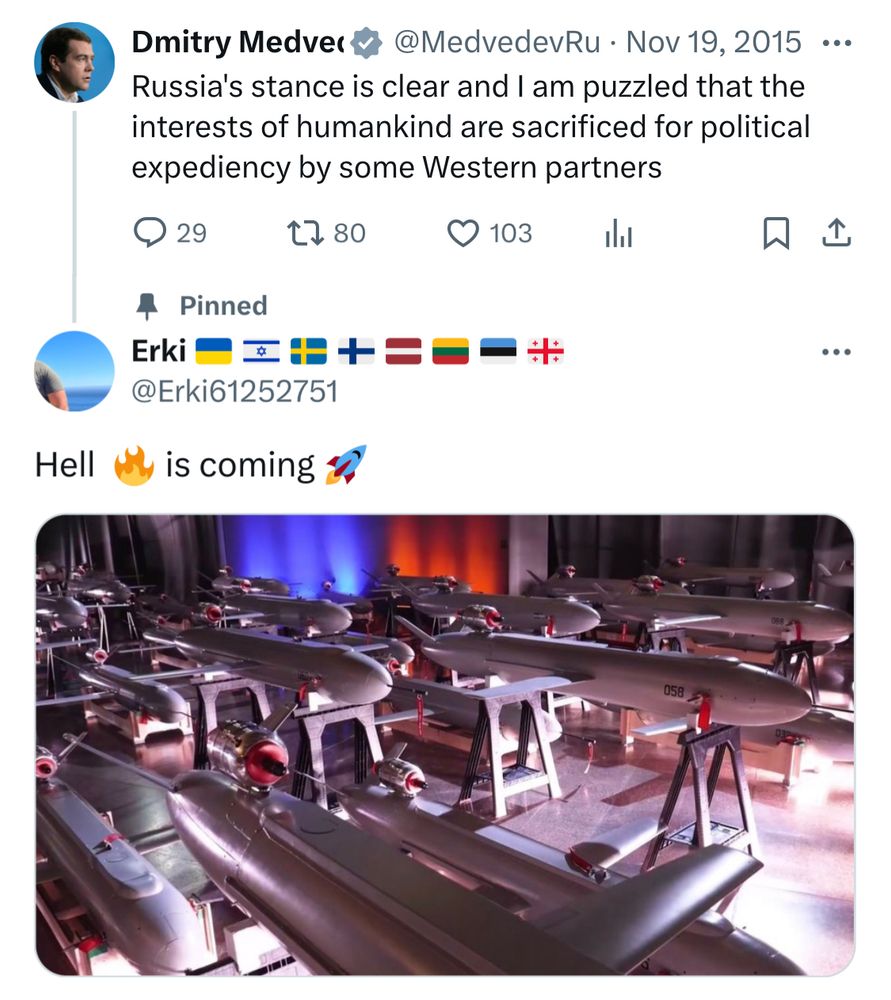View analytics bar chart icon
This screenshot has width=891, height=1000.
pos(619,235)
